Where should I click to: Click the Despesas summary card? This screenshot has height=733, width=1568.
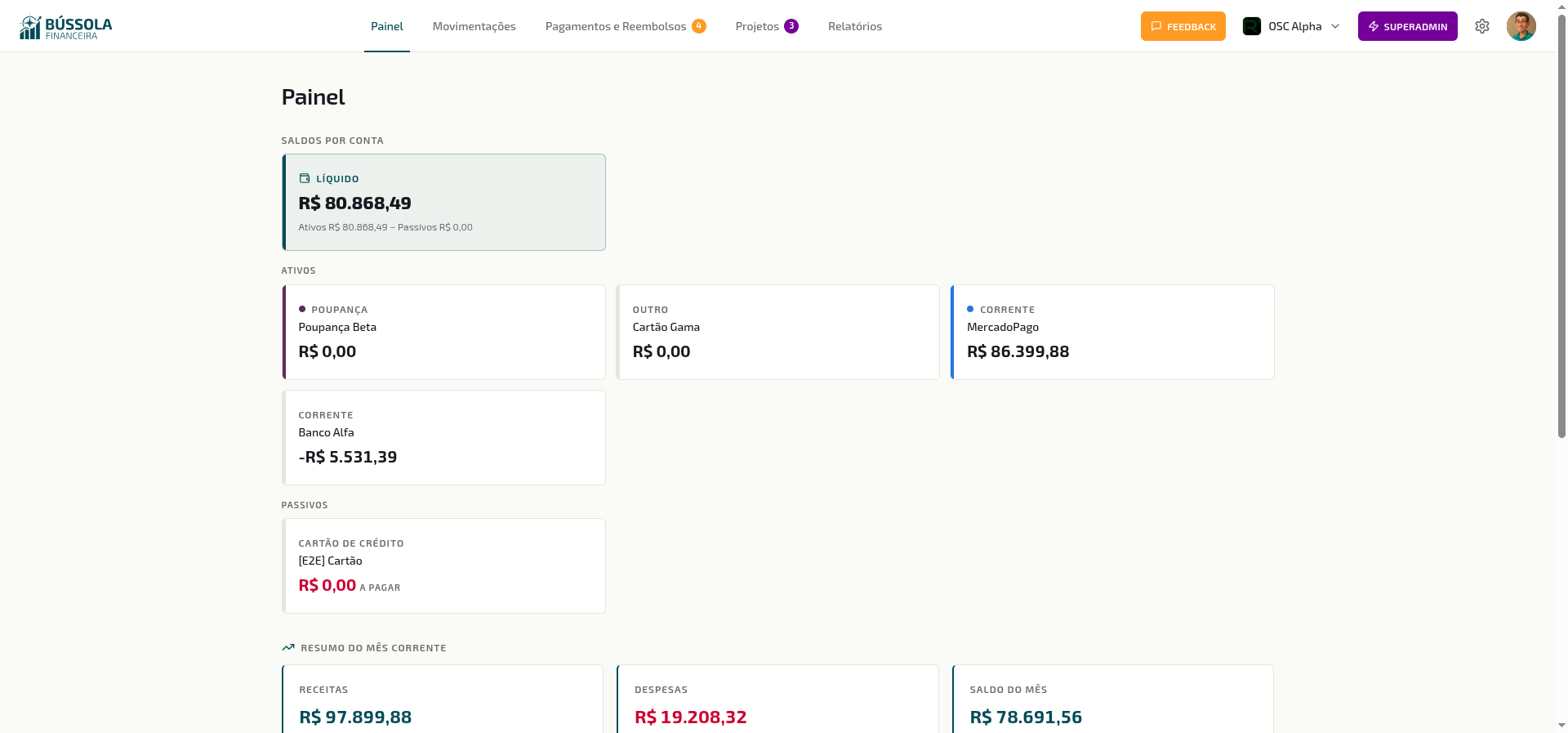click(x=777, y=699)
